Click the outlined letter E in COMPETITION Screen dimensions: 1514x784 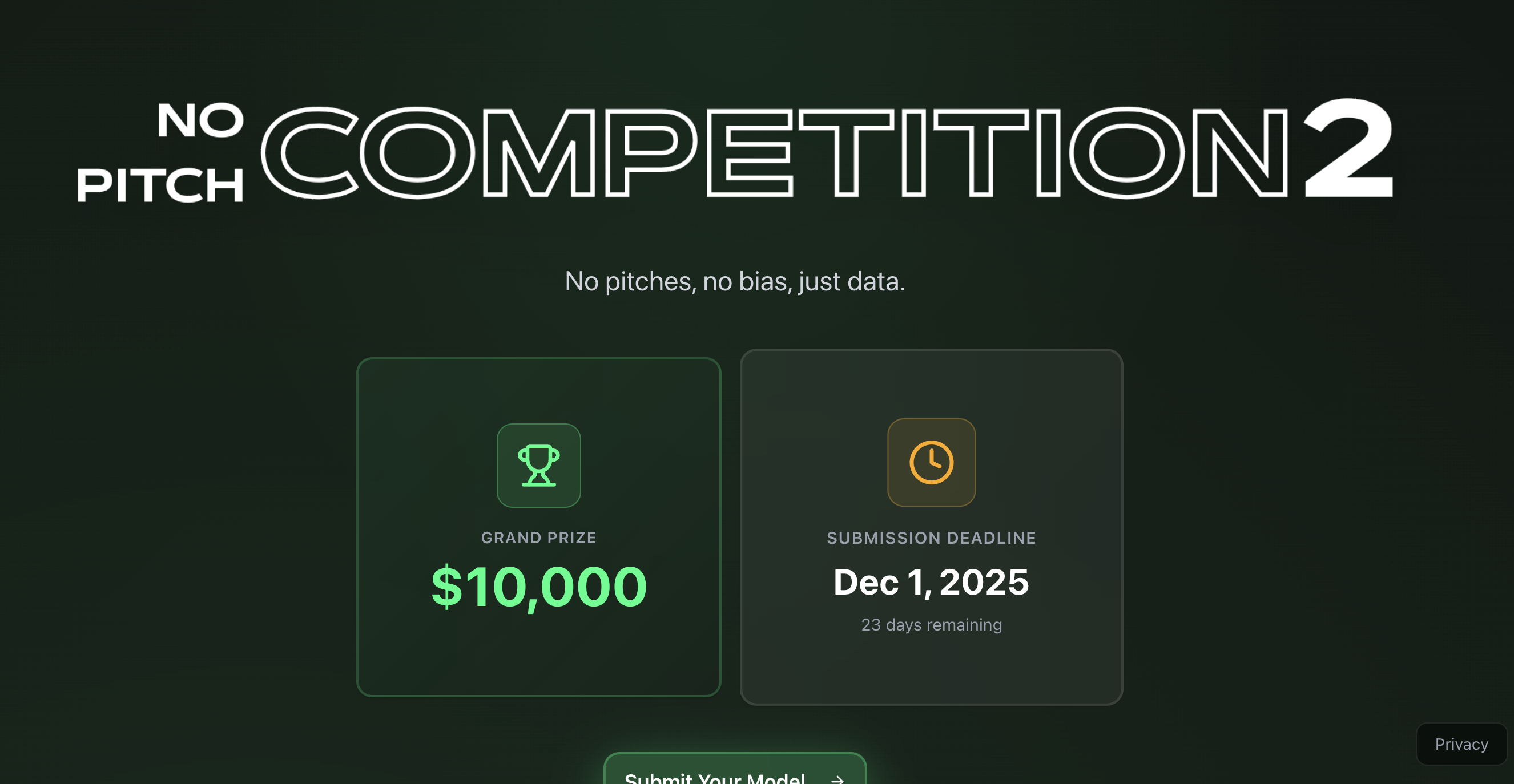[750, 153]
